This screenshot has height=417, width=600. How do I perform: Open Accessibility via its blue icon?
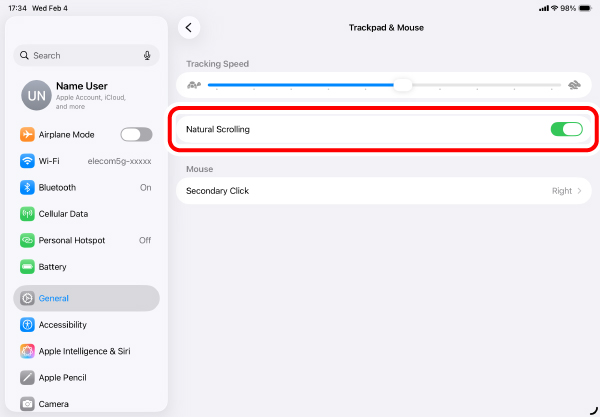(x=27, y=325)
